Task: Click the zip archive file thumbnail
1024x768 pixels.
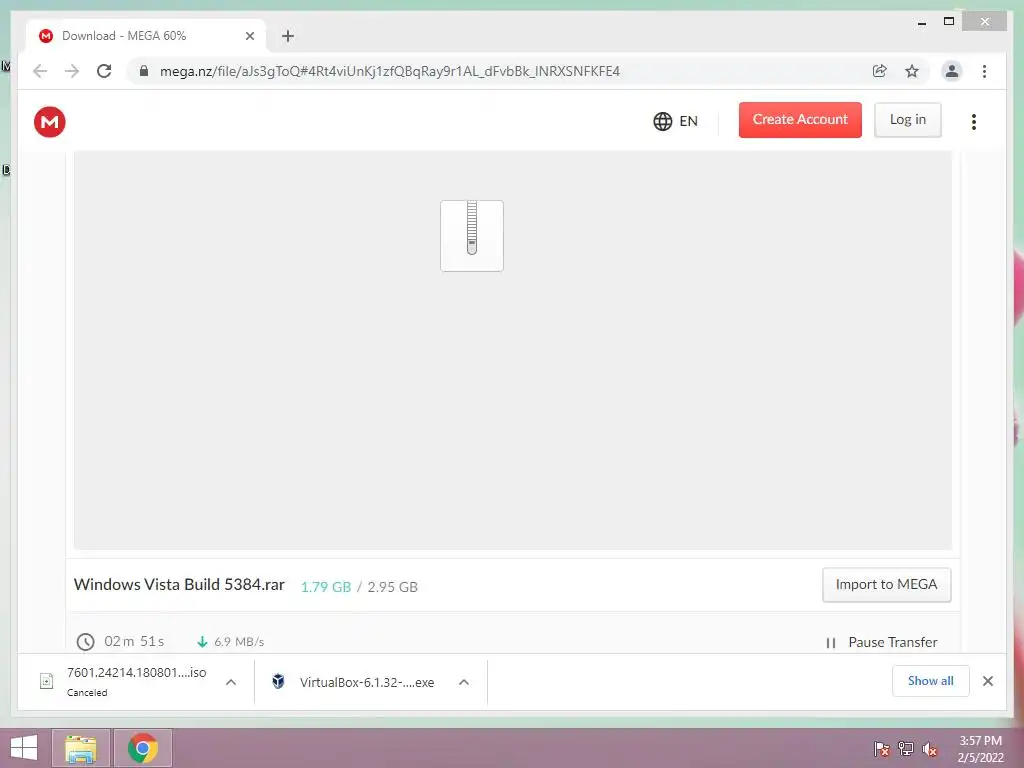Action: click(x=472, y=236)
